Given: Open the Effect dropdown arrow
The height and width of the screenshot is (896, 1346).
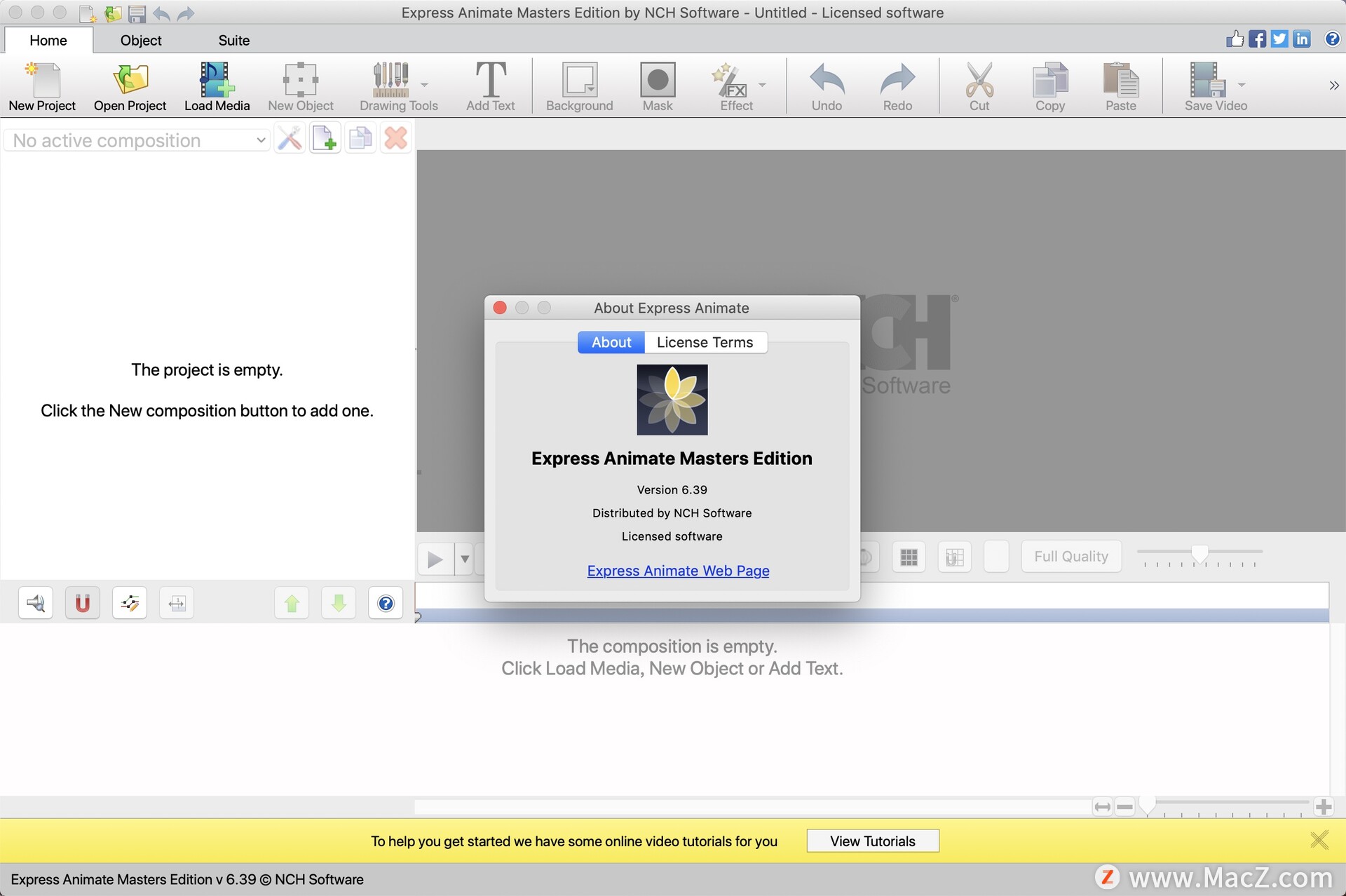Looking at the screenshot, I should (762, 84).
